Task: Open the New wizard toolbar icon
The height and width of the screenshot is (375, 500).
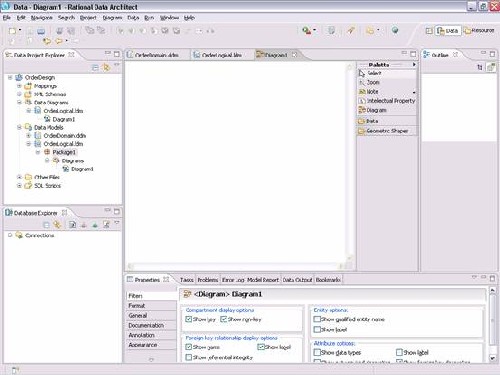Action: pos(13,31)
